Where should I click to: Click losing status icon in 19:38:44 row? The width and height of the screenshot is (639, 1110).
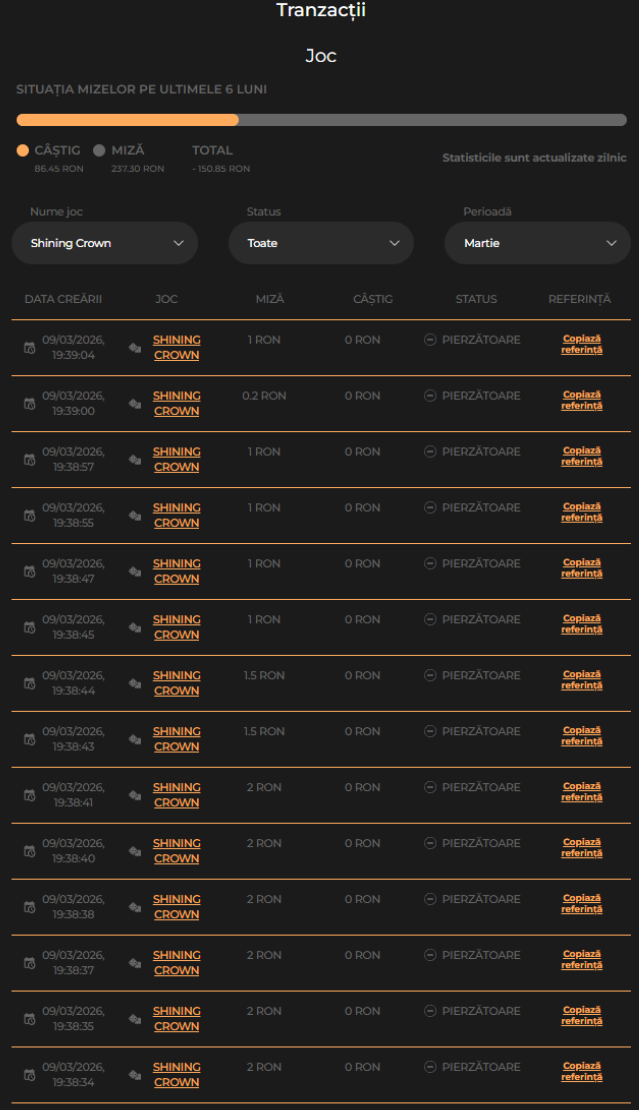pyautogui.click(x=430, y=675)
